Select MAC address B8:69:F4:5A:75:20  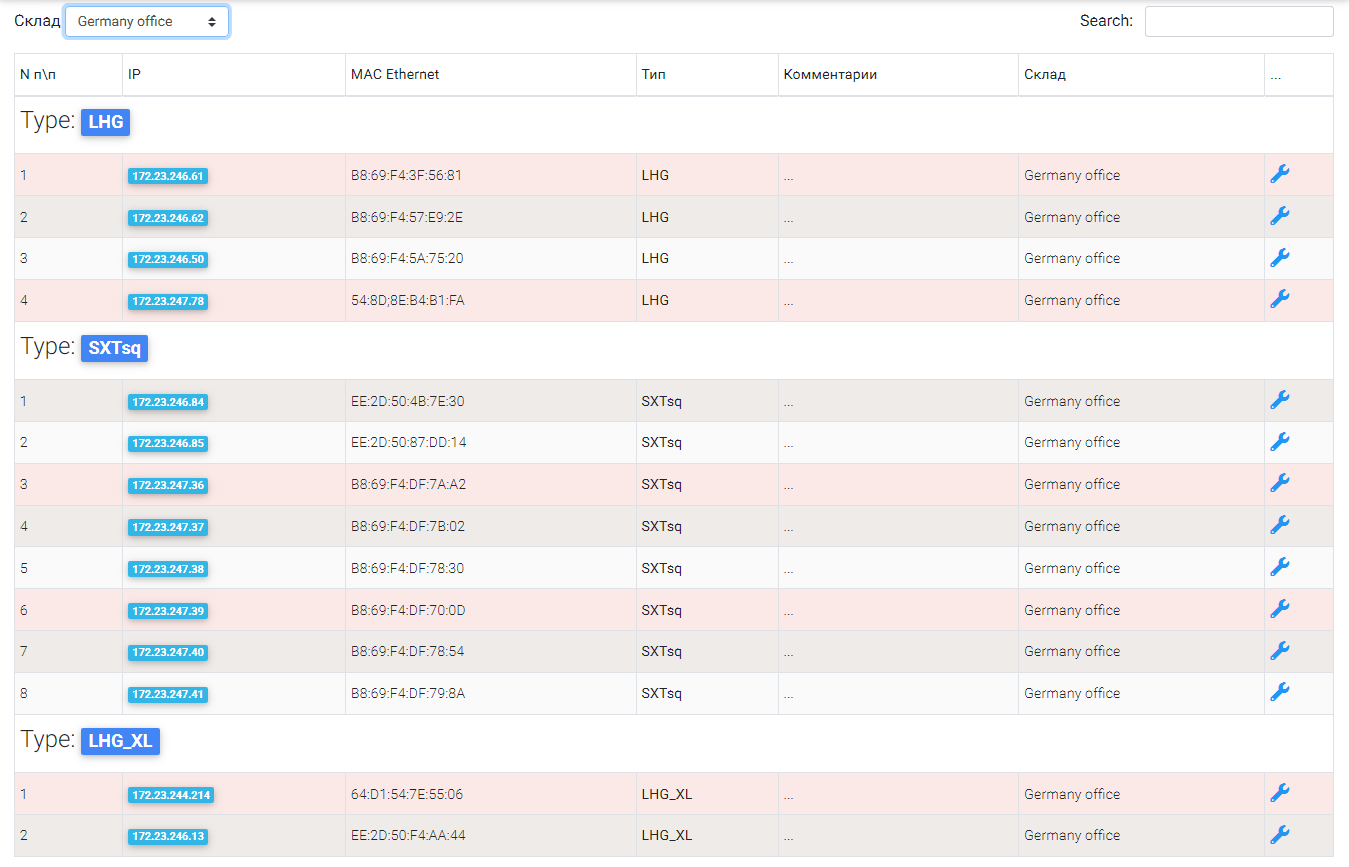click(407, 258)
